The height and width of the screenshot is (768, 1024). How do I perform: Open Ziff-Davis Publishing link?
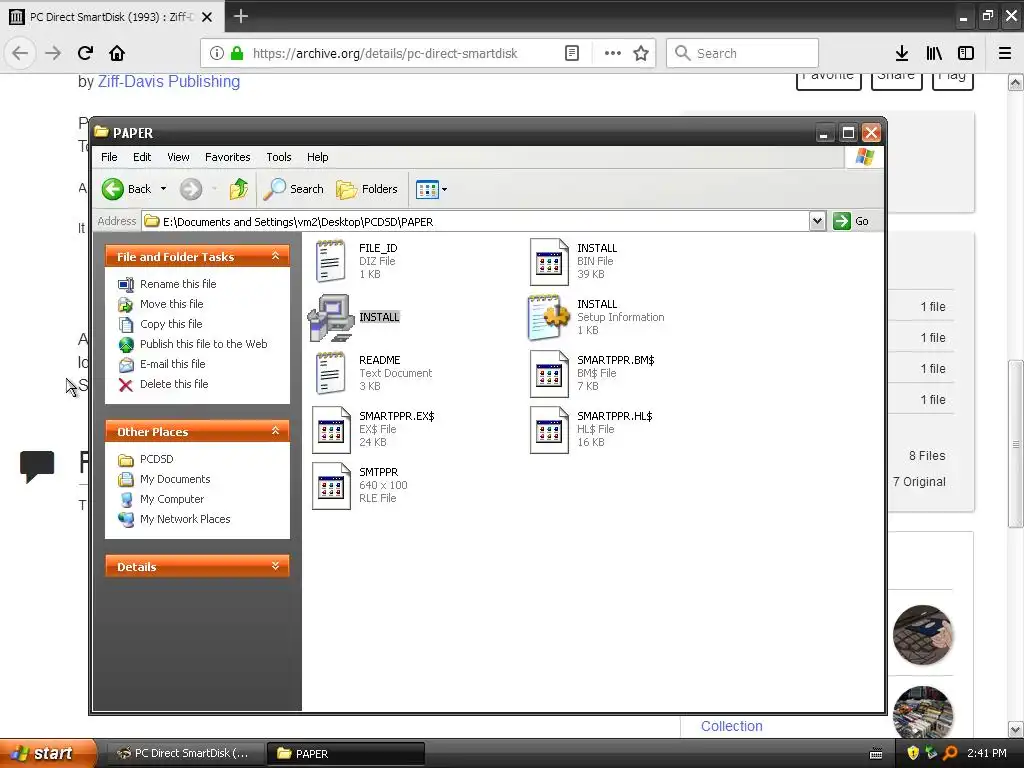[x=168, y=82]
